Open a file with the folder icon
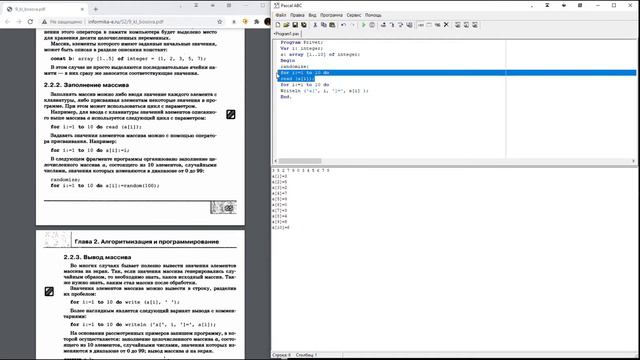Image resolution: width=640 pixels, height=360 pixels. coord(286,25)
